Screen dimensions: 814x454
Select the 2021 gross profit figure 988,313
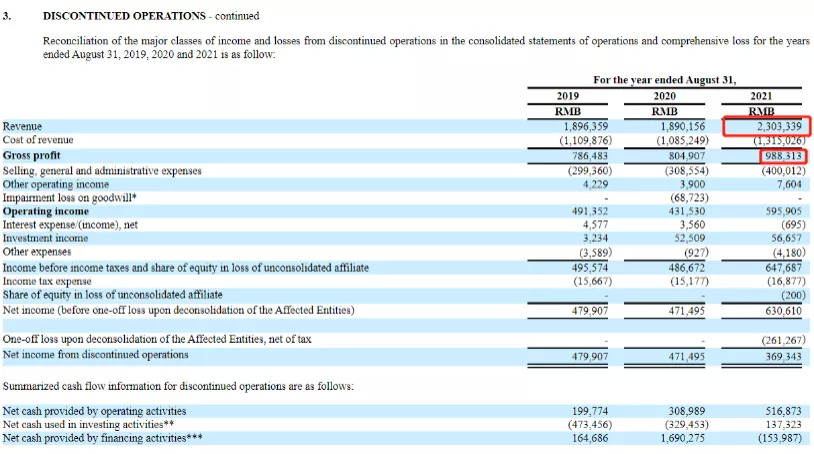click(x=783, y=156)
